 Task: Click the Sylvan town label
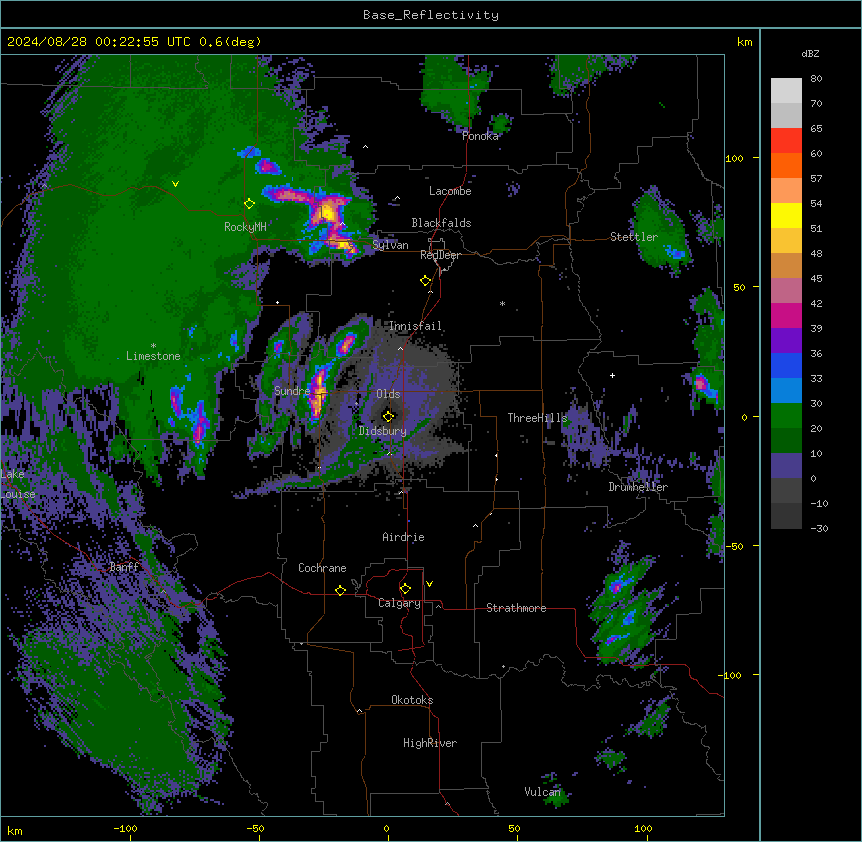pyautogui.click(x=390, y=245)
